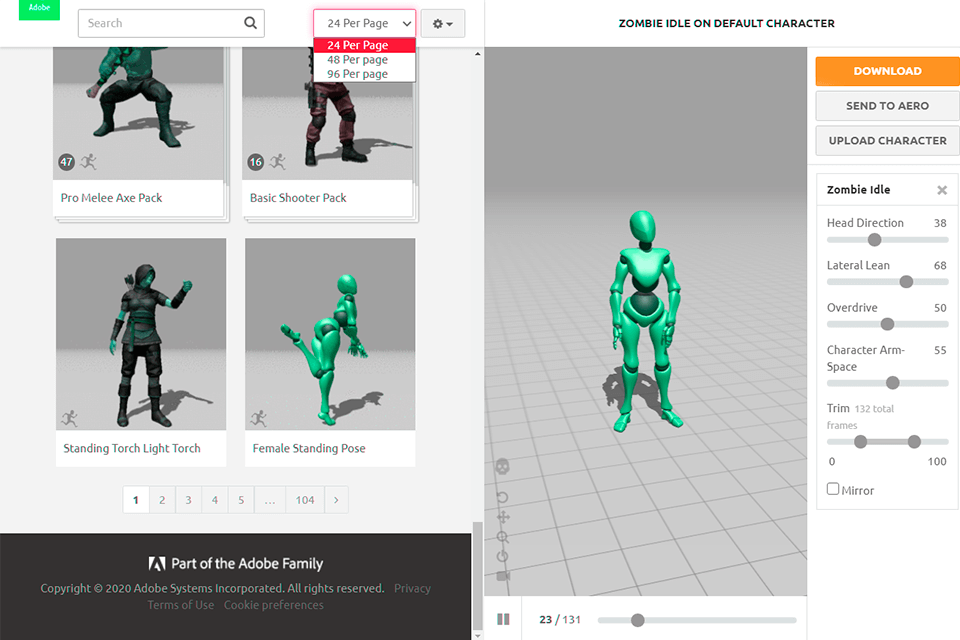Open the Terms of Use link

[181, 604]
